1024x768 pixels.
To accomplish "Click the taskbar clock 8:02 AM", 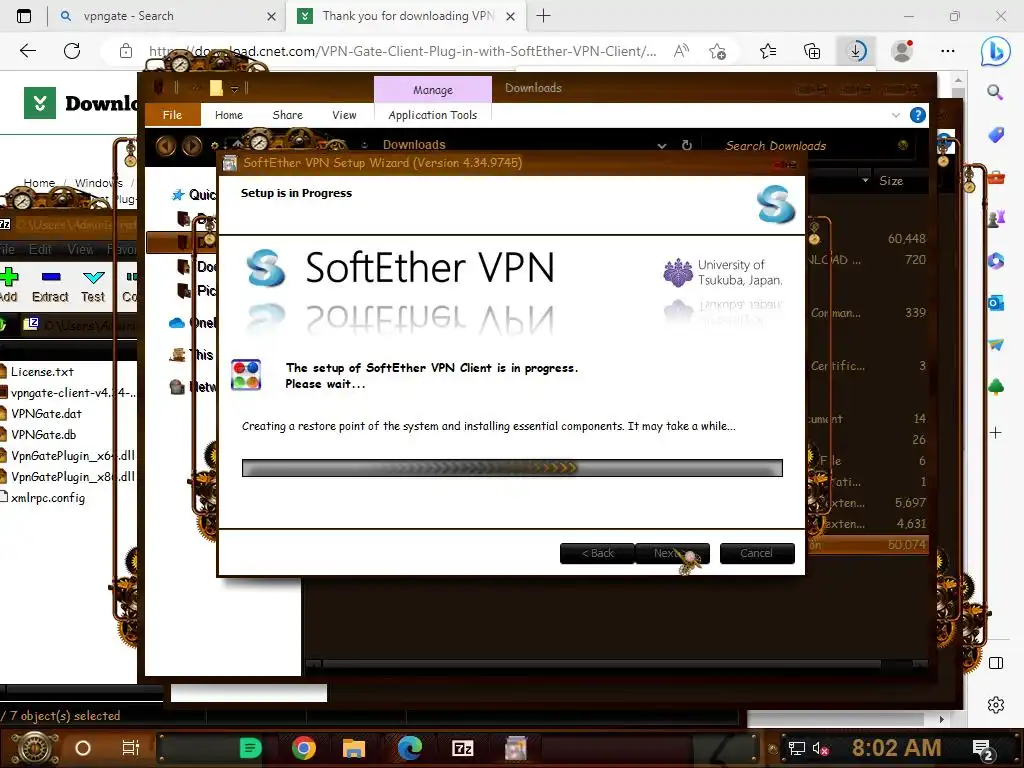I will click(x=896, y=748).
